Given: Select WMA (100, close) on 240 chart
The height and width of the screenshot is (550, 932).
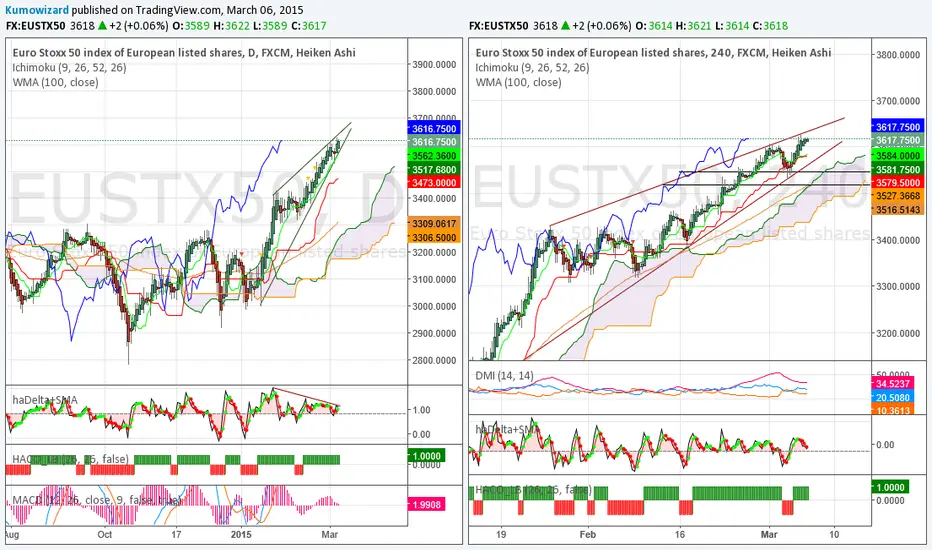Looking at the screenshot, I should point(518,82).
